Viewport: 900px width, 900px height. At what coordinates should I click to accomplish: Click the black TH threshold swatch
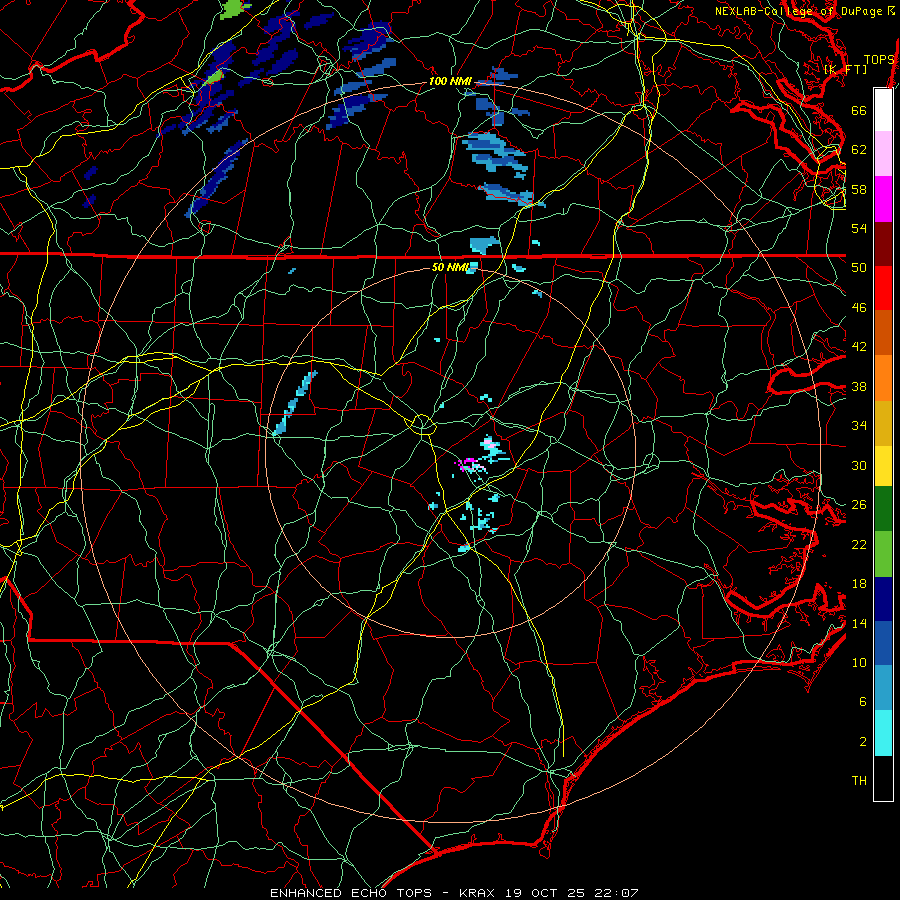tap(883, 778)
